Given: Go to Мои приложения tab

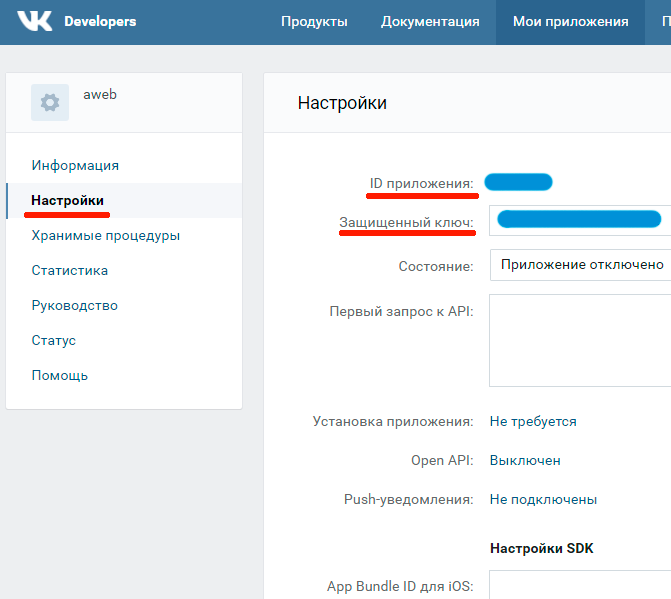Looking at the screenshot, I should click(570, 22).
